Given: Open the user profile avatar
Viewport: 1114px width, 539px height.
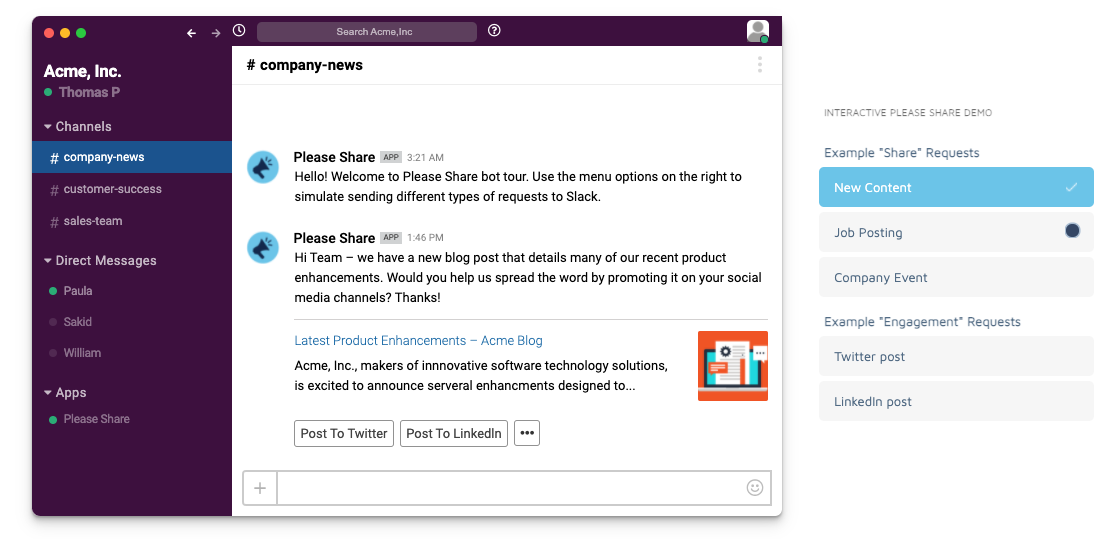Looking at the screenshot, I should (757, 31).
